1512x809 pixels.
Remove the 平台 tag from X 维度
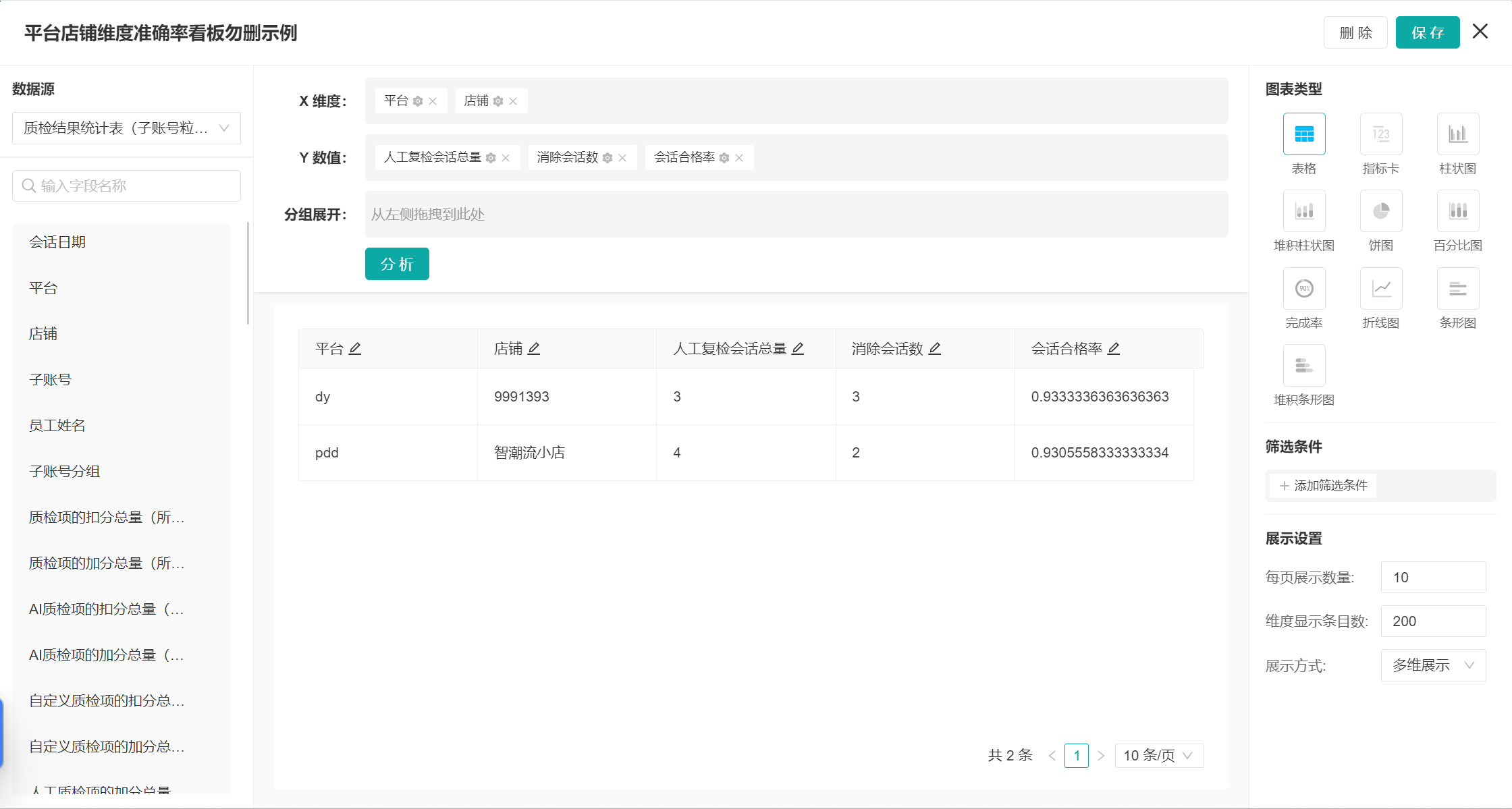coord(433,101)
